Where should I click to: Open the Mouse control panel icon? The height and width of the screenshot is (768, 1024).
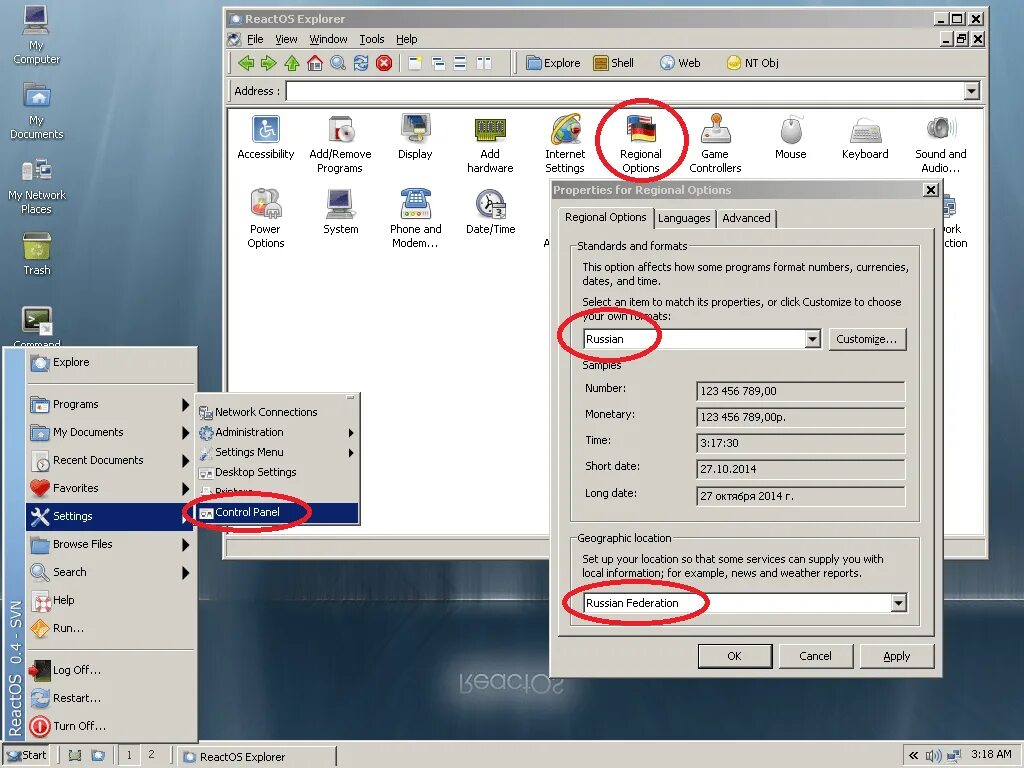pos(791,137)
